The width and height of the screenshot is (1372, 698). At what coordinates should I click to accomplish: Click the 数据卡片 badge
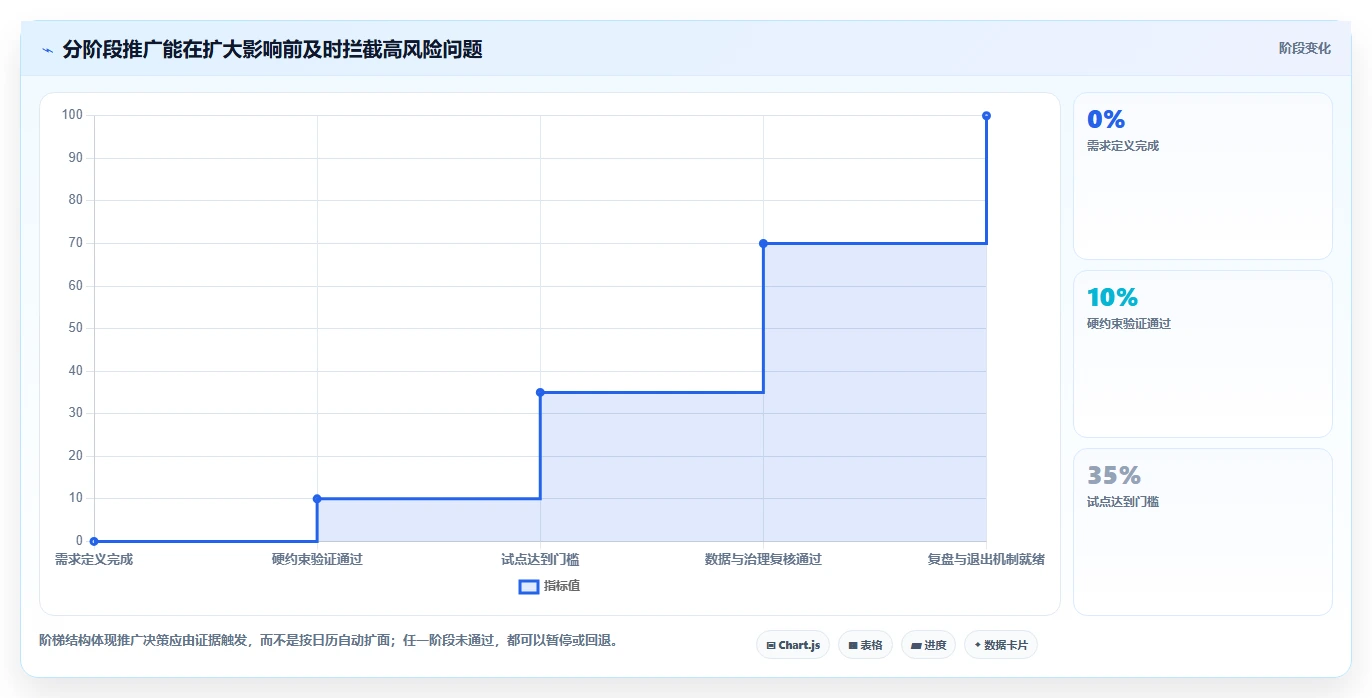point(1001,645)
